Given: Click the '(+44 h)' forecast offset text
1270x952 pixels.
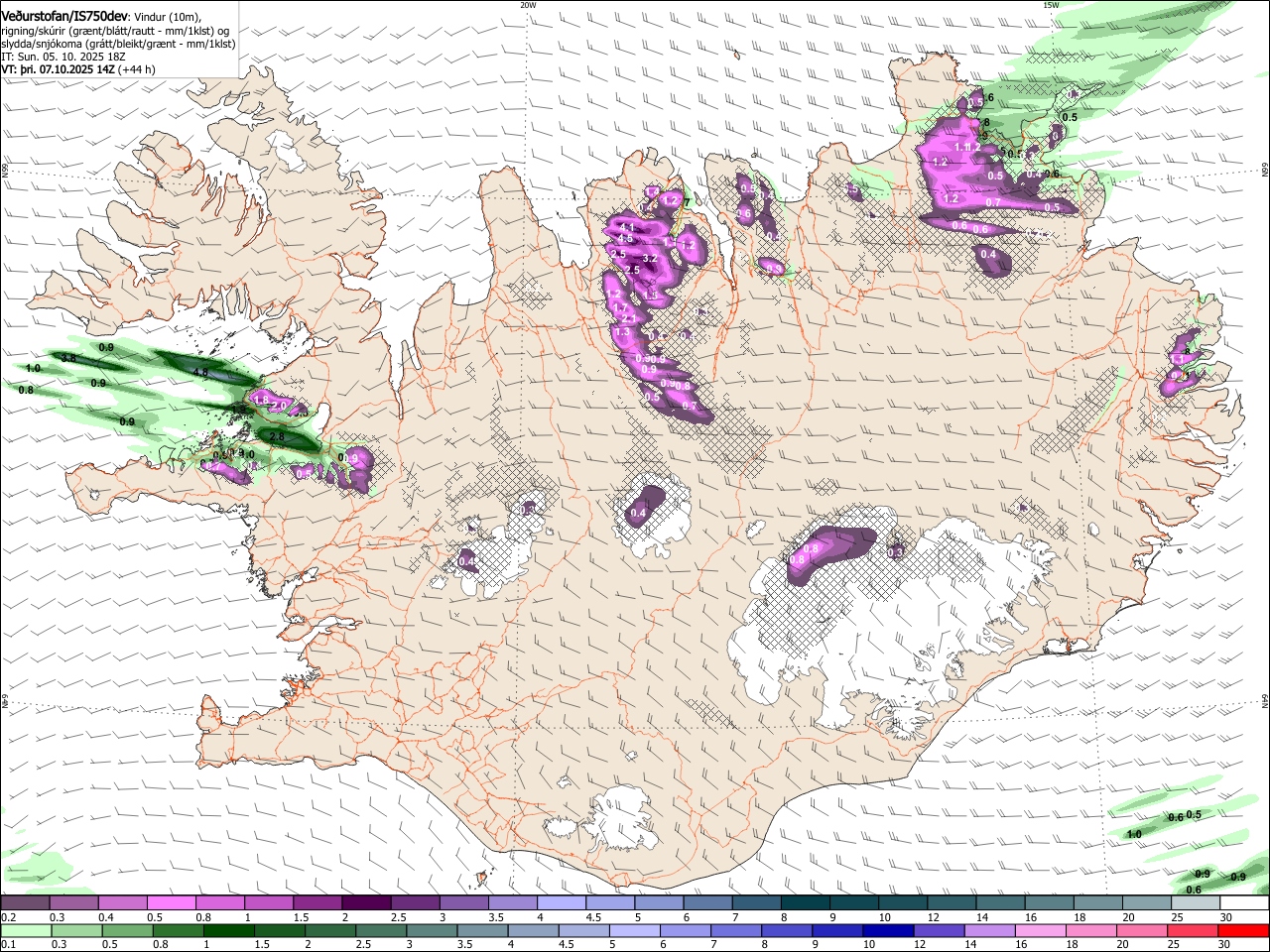Looking at the screenshot, I should click(137, 69).
